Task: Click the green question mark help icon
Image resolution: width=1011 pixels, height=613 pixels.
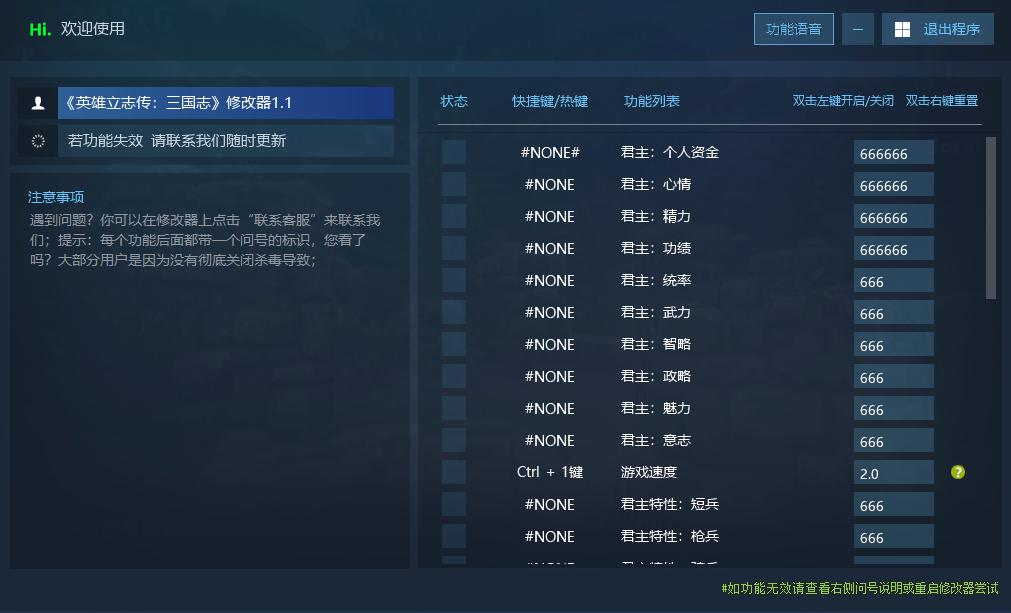Action: click(x=957, y=472)
